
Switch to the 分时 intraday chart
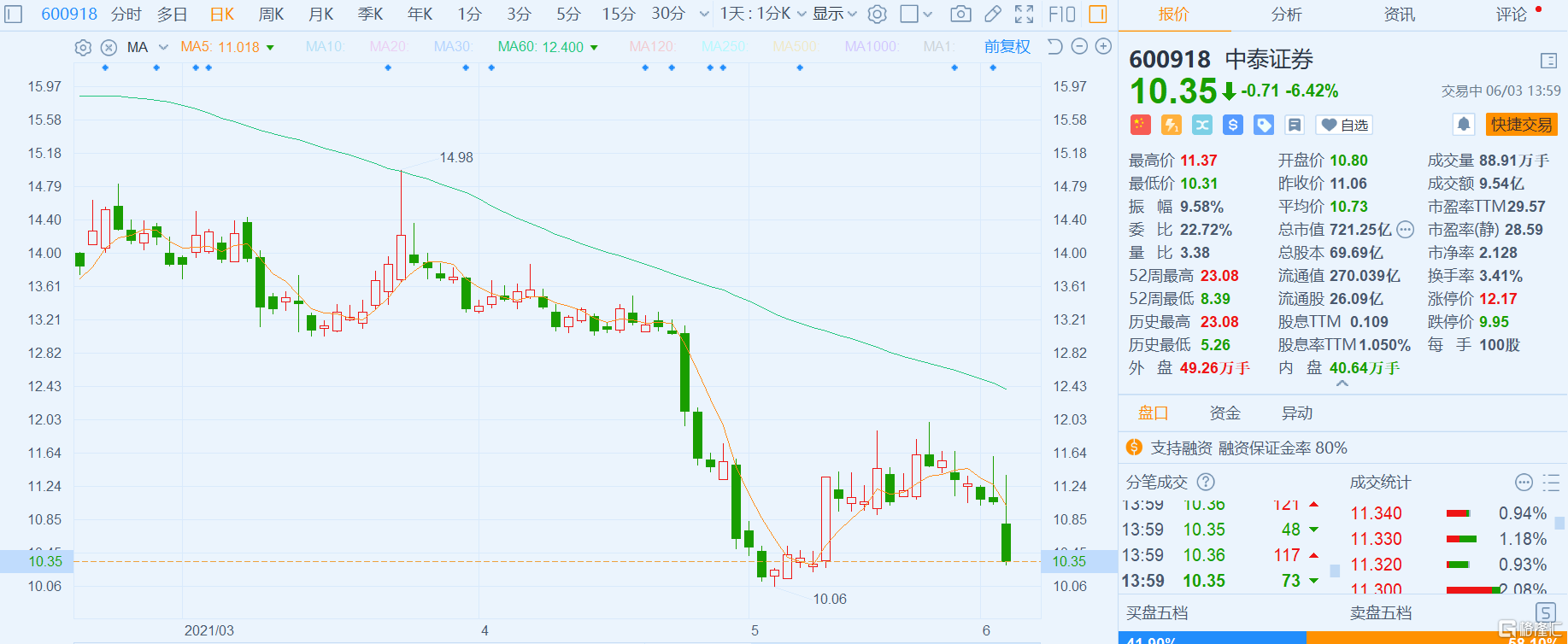[x=126, y=15]
